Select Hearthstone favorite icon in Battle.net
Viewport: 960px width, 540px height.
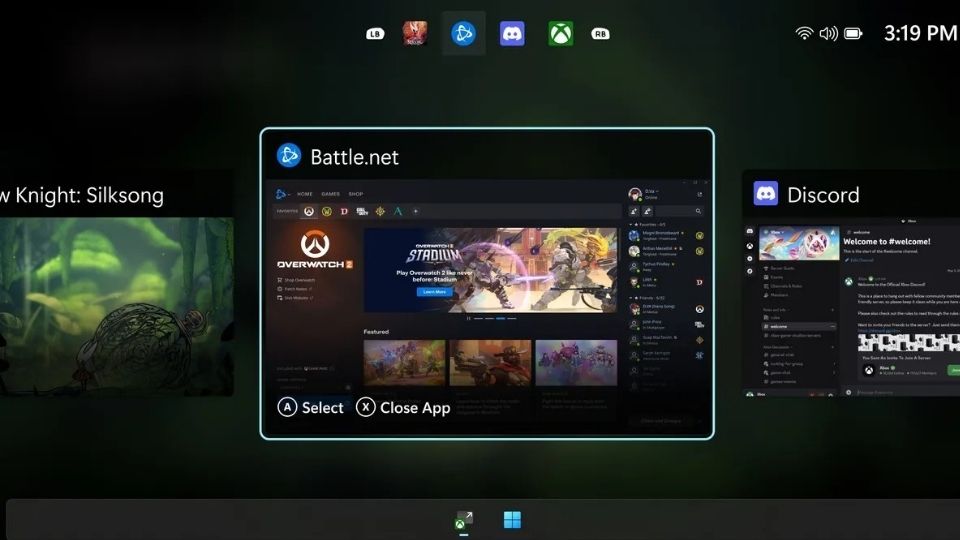380,211
